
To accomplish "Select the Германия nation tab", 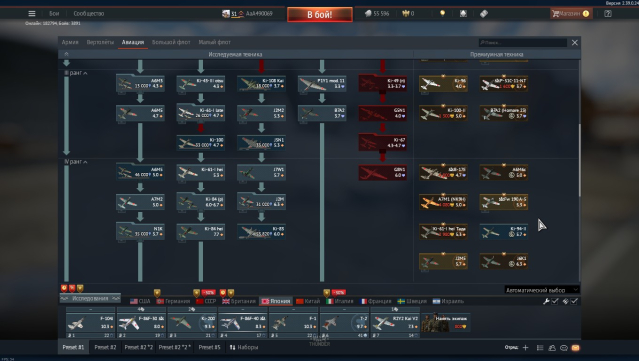I will (x=174, y=301).
